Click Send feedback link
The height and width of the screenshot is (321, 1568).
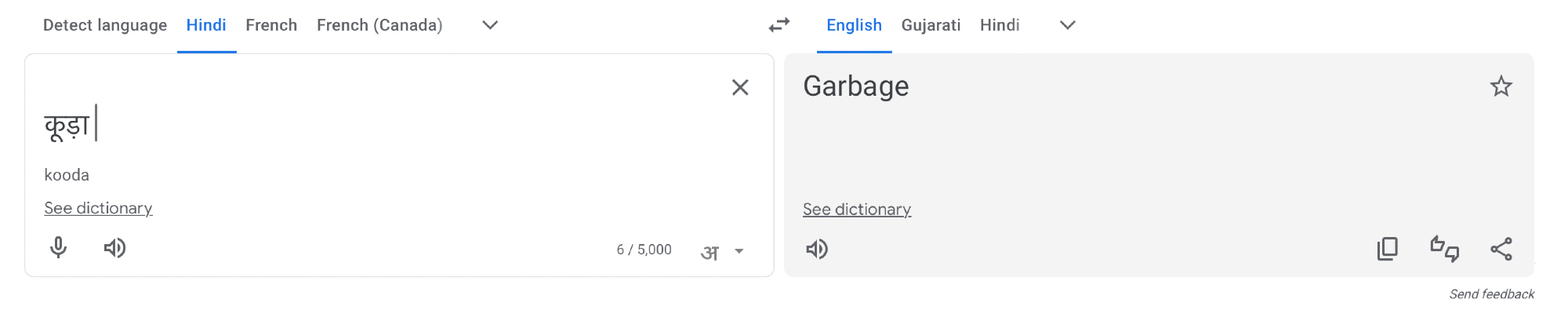pyautogui.click(x=1491, y=294)
